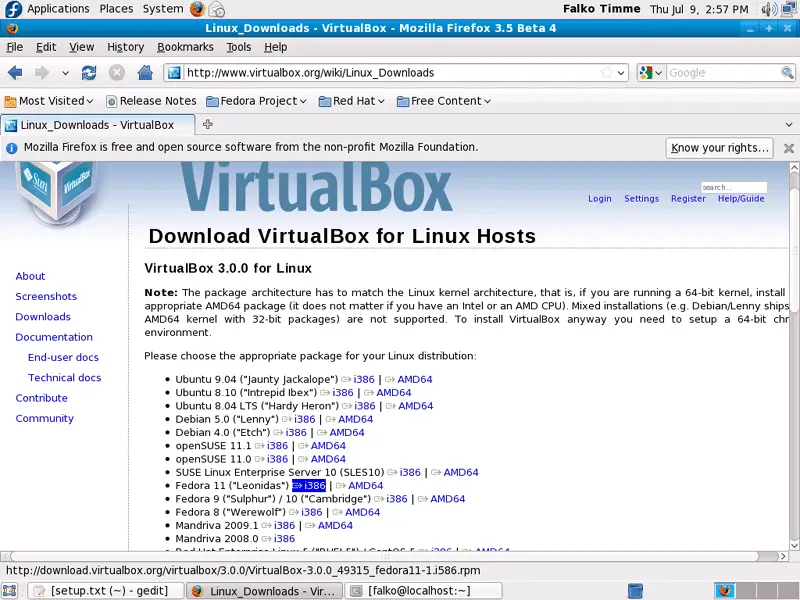Expand the URL bar history dropdown
This screenshot has width=800, height=600.
click(621, 72)
